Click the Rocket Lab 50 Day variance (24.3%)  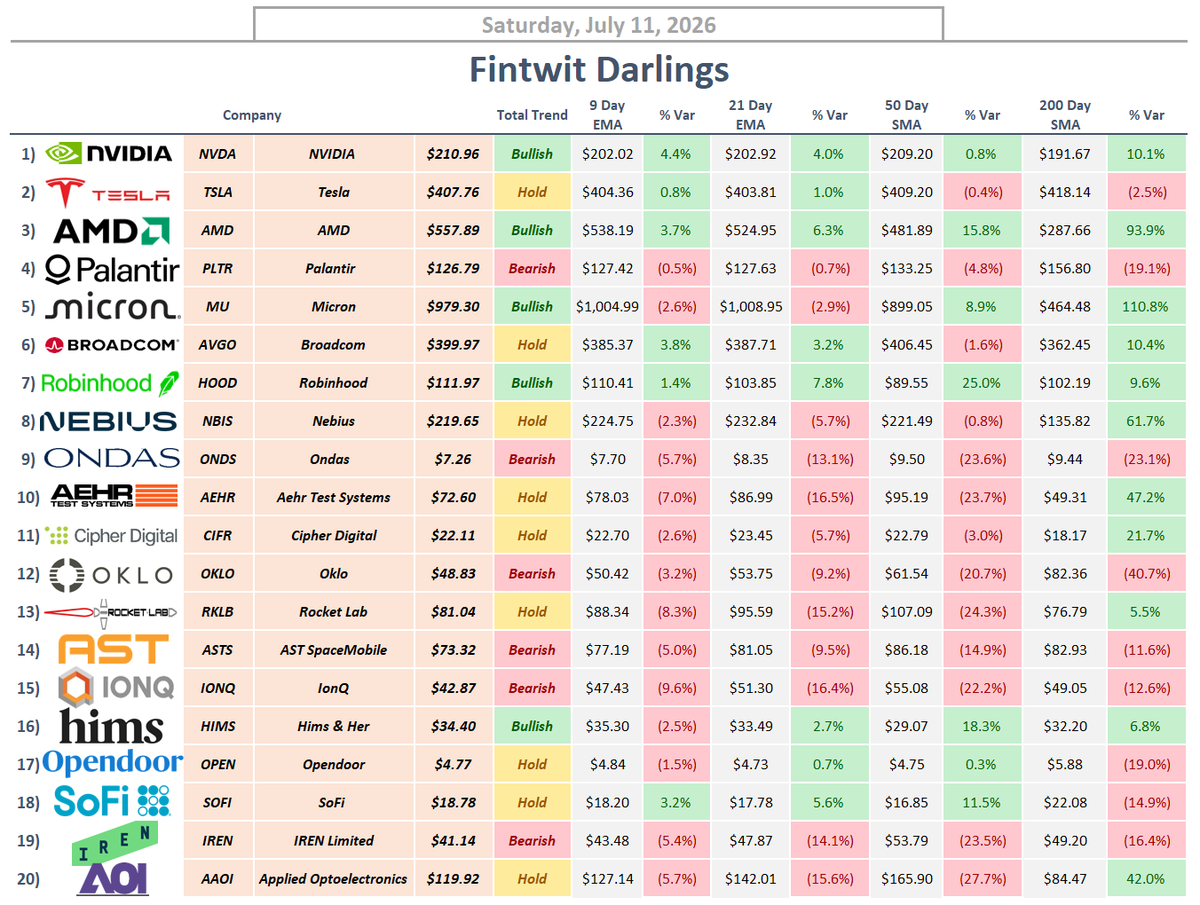point(982,612)
